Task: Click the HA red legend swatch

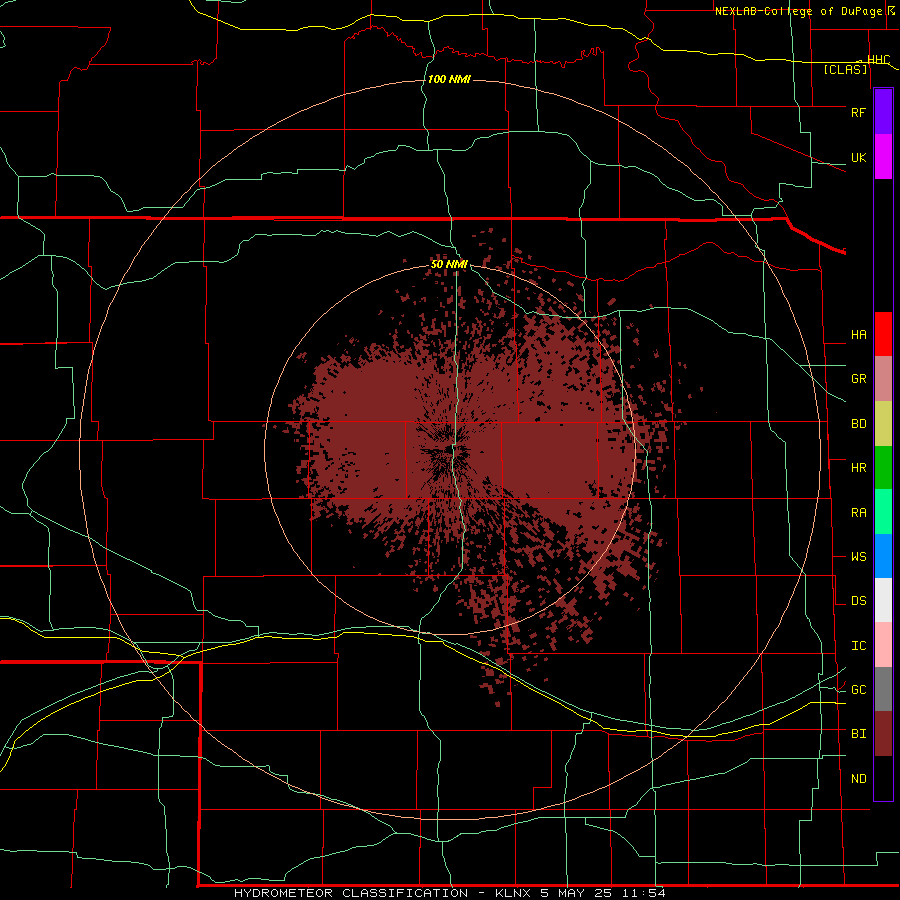Action: coord(883,334)
